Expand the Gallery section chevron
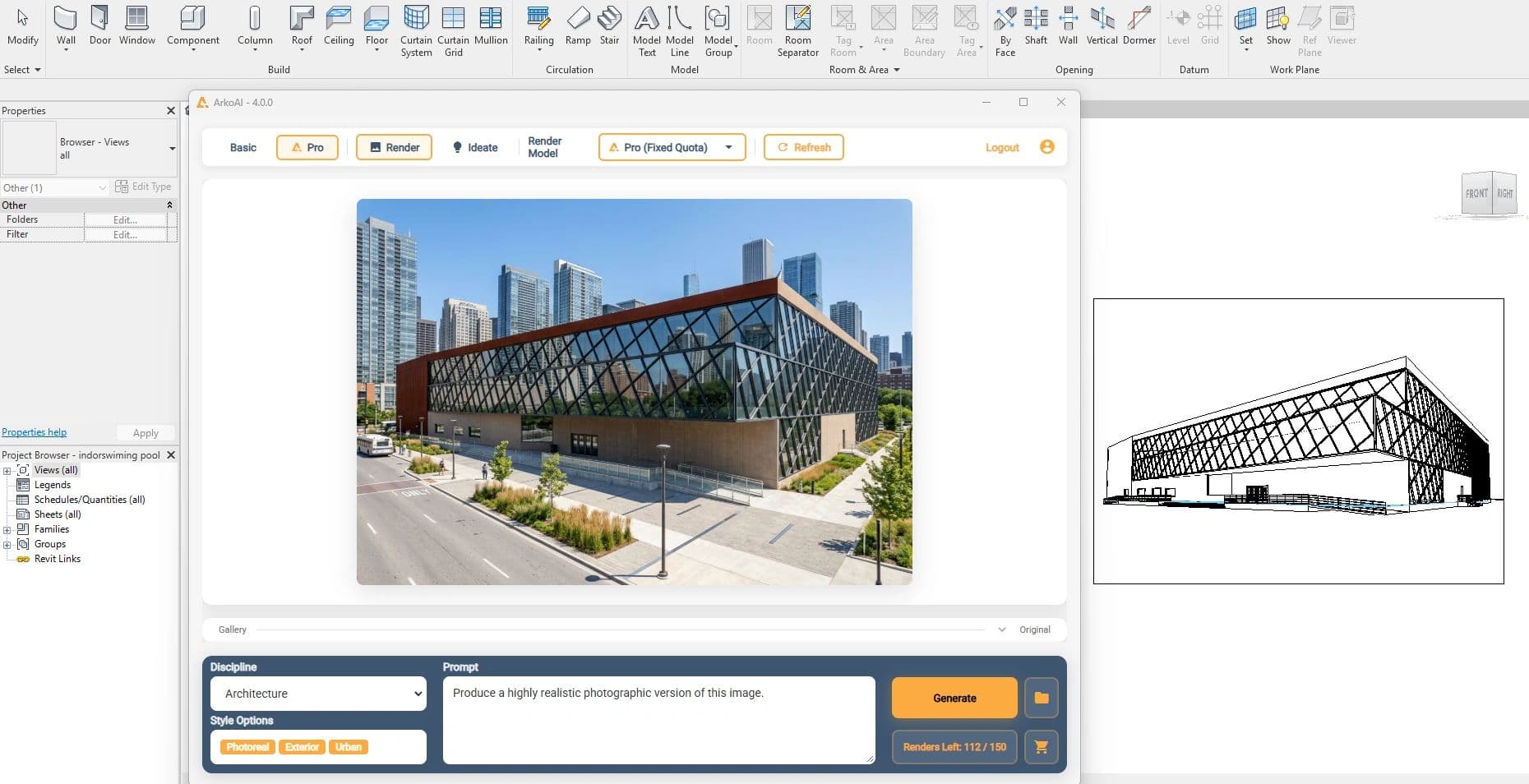The width and height of the screenshot is (1529, 784). 1001,630
